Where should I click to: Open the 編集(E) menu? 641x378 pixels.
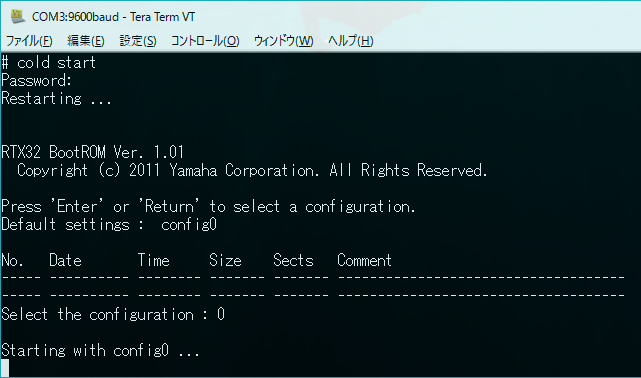click(85, 41)
